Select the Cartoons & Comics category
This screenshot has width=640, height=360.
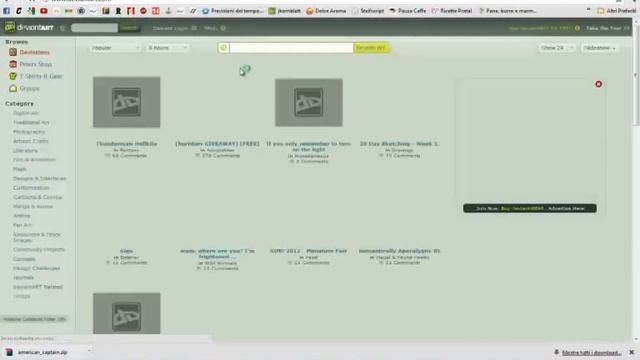tap(38, 197)
